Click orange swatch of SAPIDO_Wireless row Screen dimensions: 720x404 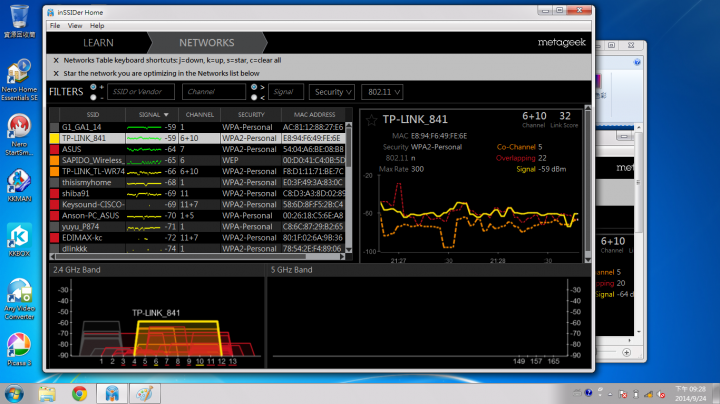click(54, 160)
